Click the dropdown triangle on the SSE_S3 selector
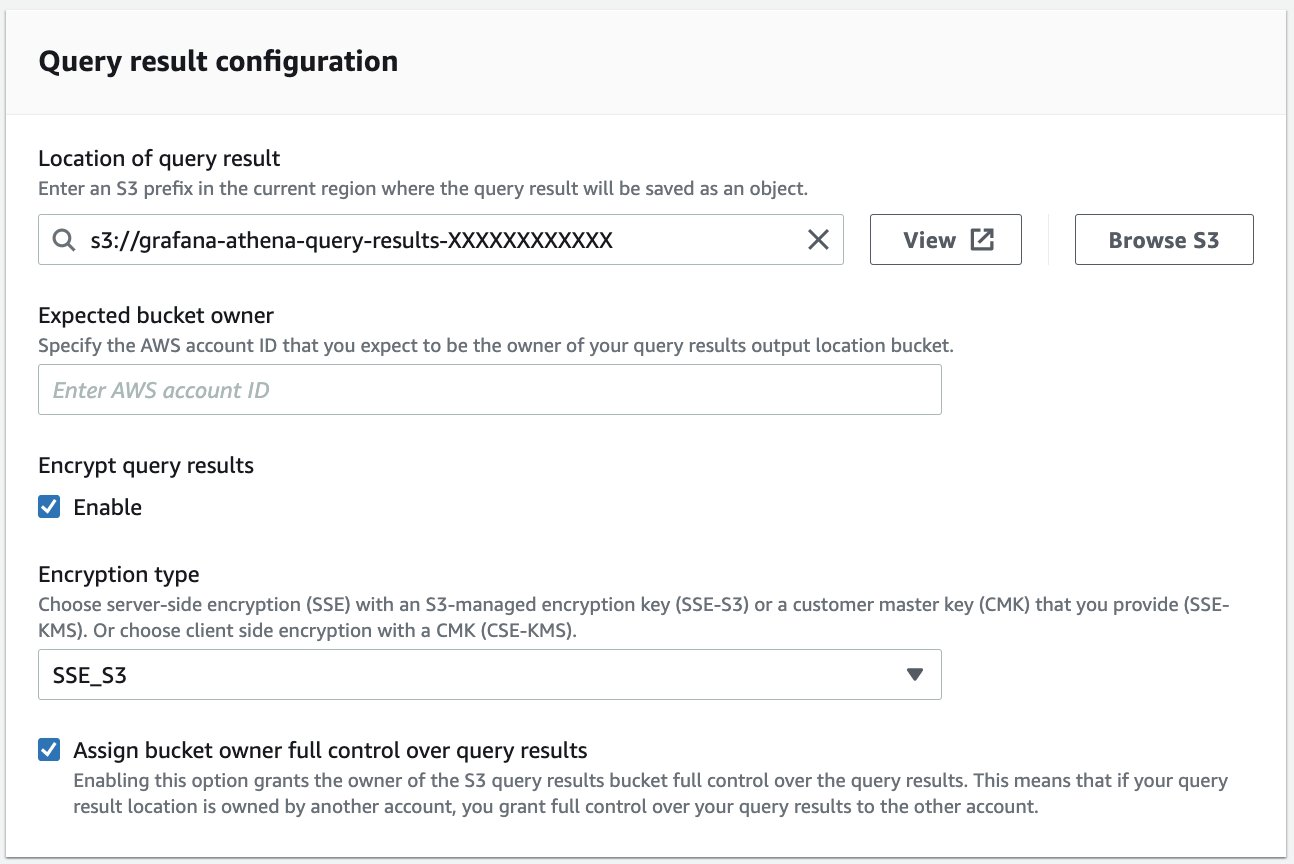Screen dimensions: 1294x864 coord(913,674)
